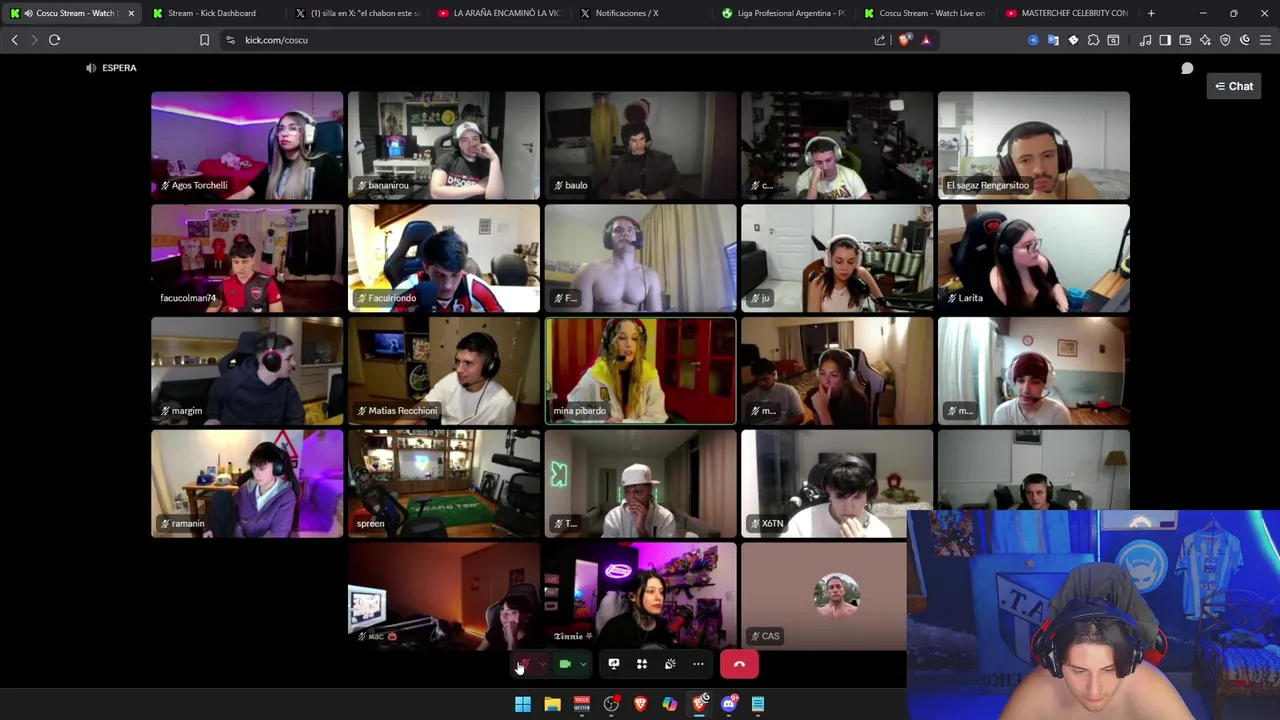This screenshot has width=1280, height=720.
Task: Open the translate extension icon
Action: [1053, 40]
